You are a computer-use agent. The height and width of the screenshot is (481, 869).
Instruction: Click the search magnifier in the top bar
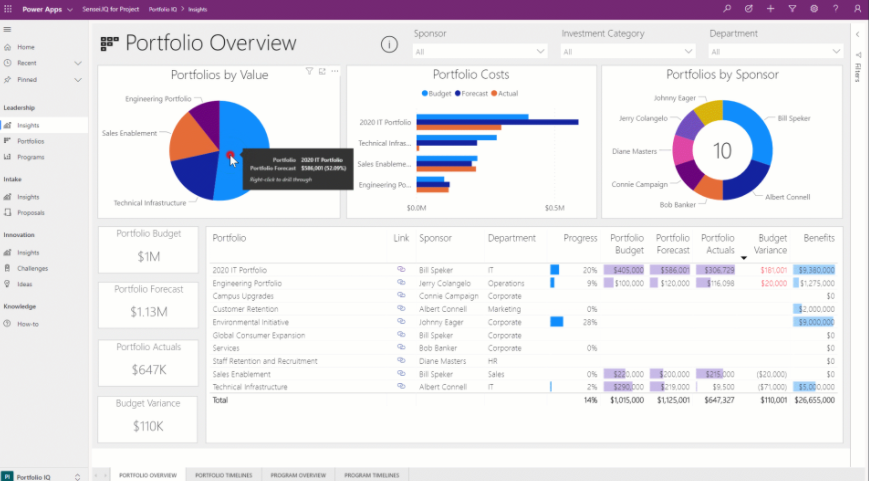tap(727, 9)
